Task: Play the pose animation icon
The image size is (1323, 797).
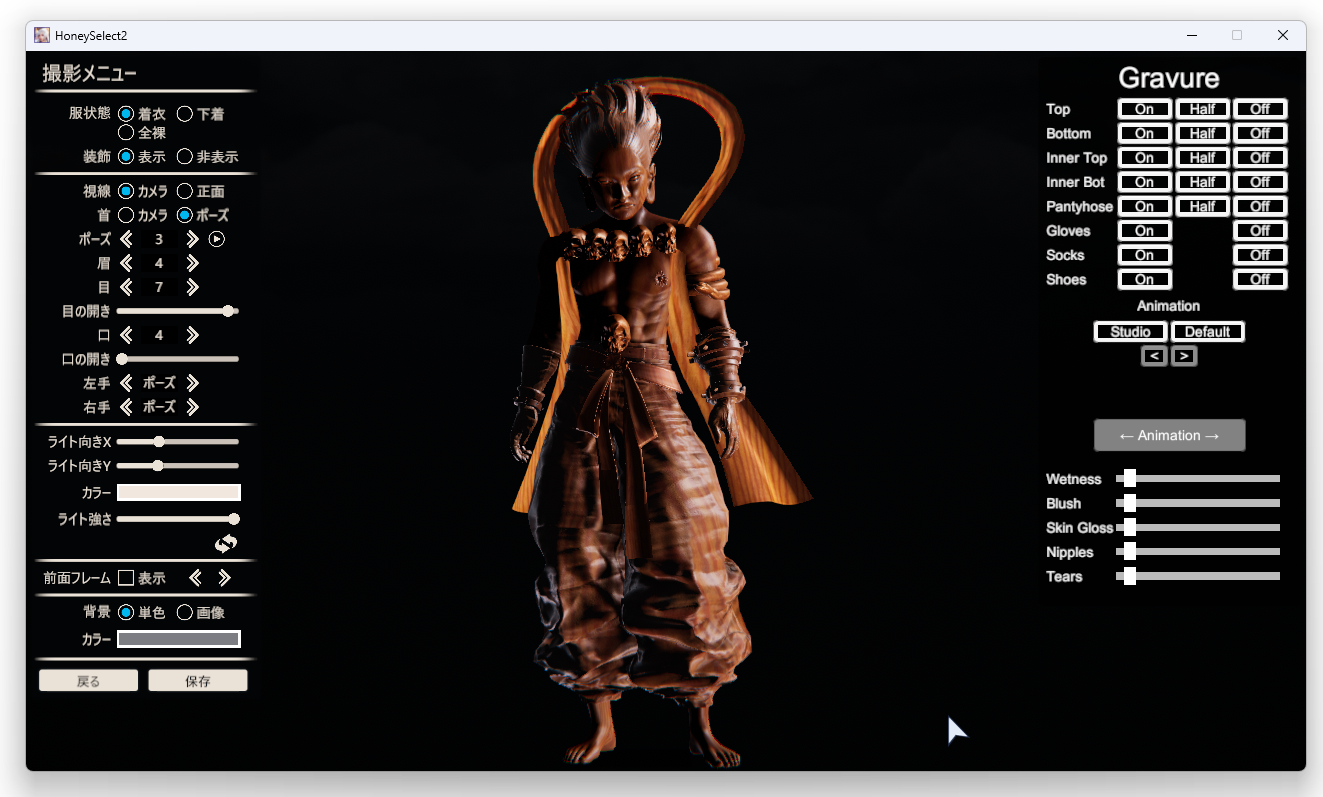Action: [x=217, y=239]
